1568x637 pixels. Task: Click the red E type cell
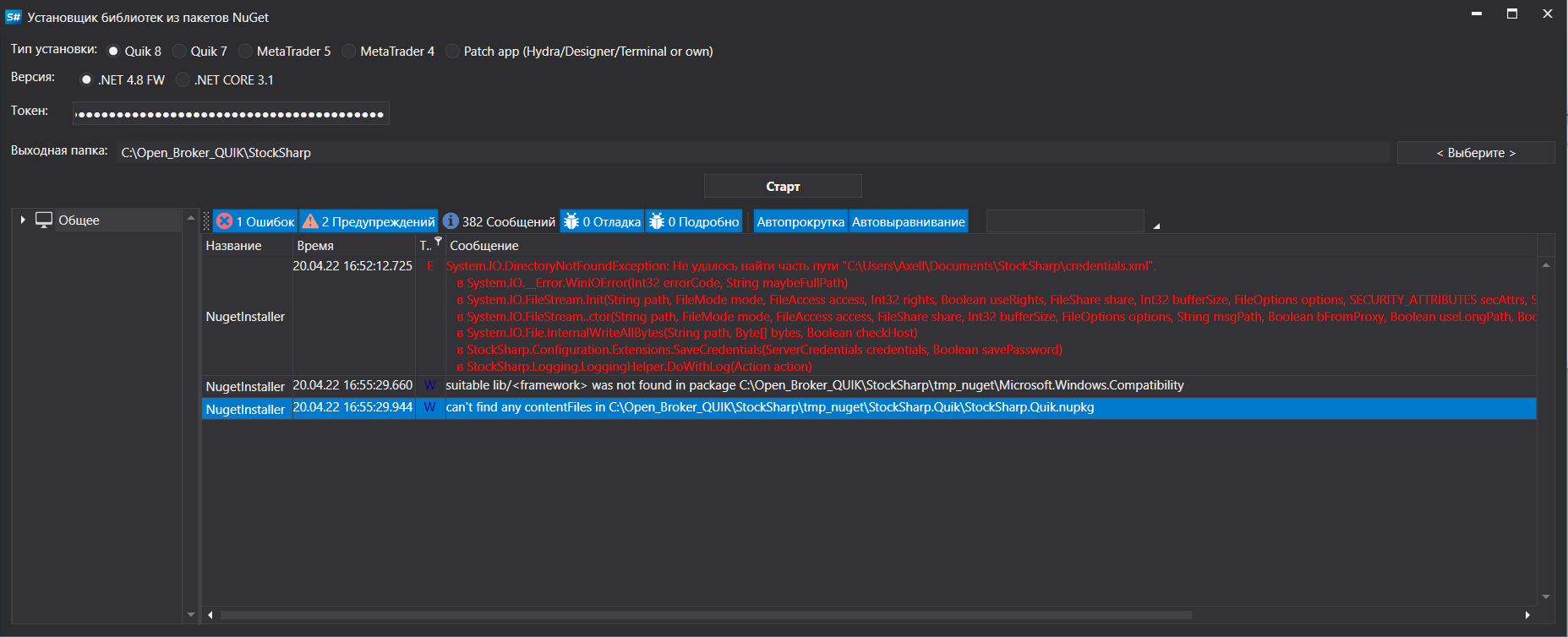pos(429,266)
